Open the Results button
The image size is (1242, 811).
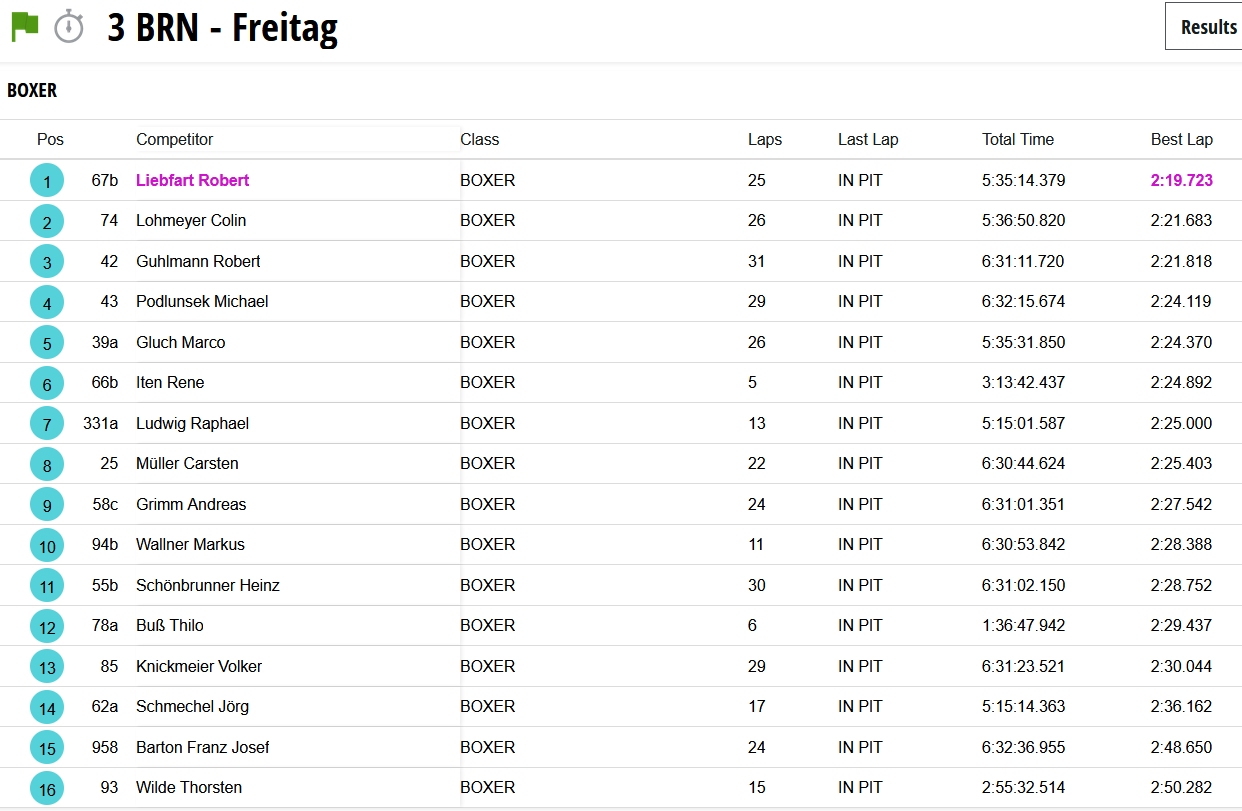(1208, 27)
